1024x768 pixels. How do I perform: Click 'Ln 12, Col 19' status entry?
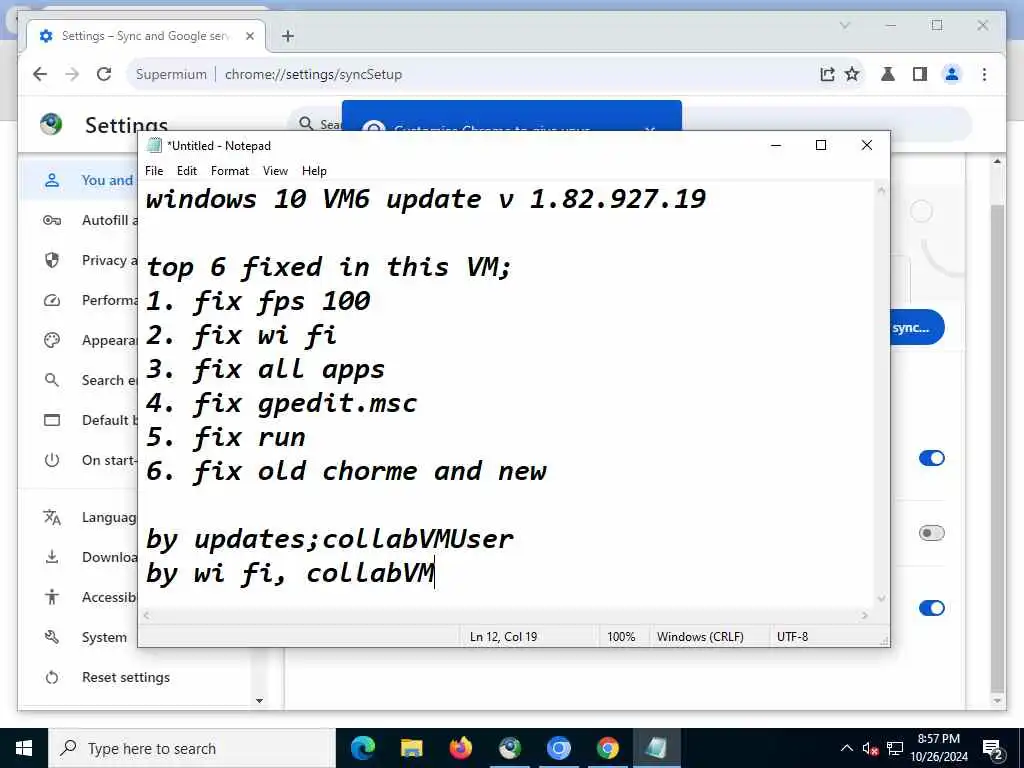(x=504, y=637)
